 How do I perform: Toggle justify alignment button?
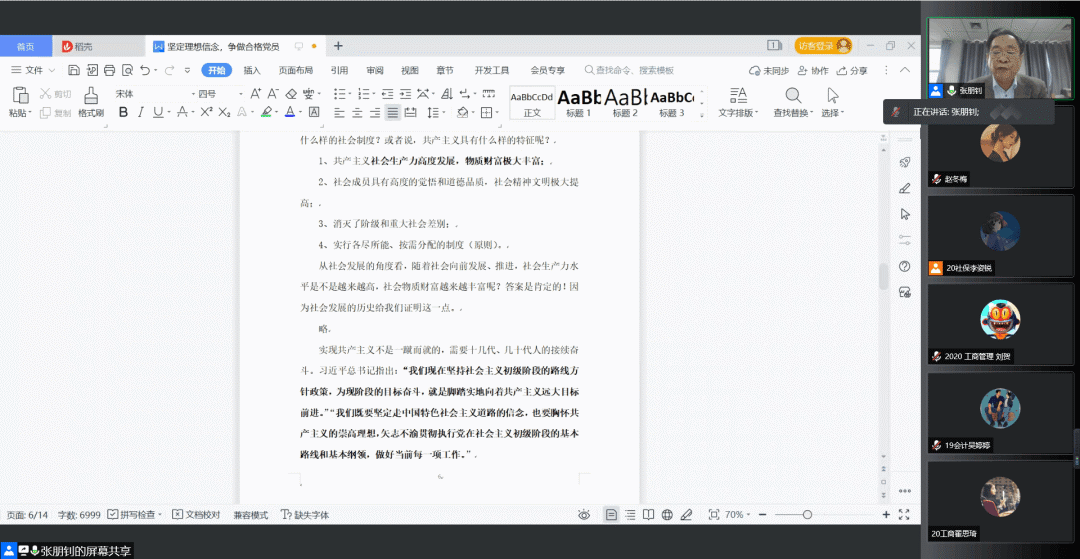click(393, 112)
